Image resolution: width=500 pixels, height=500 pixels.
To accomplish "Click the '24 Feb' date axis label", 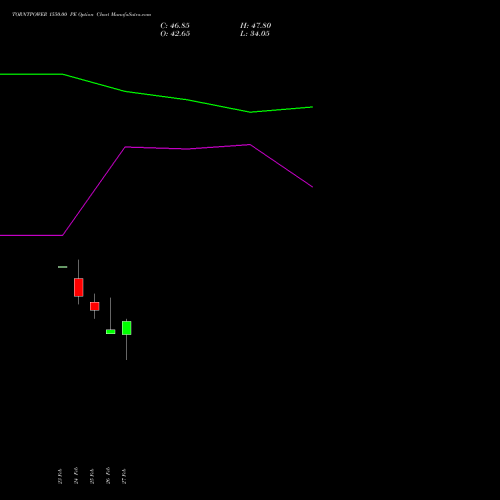I will coord(76,476).
